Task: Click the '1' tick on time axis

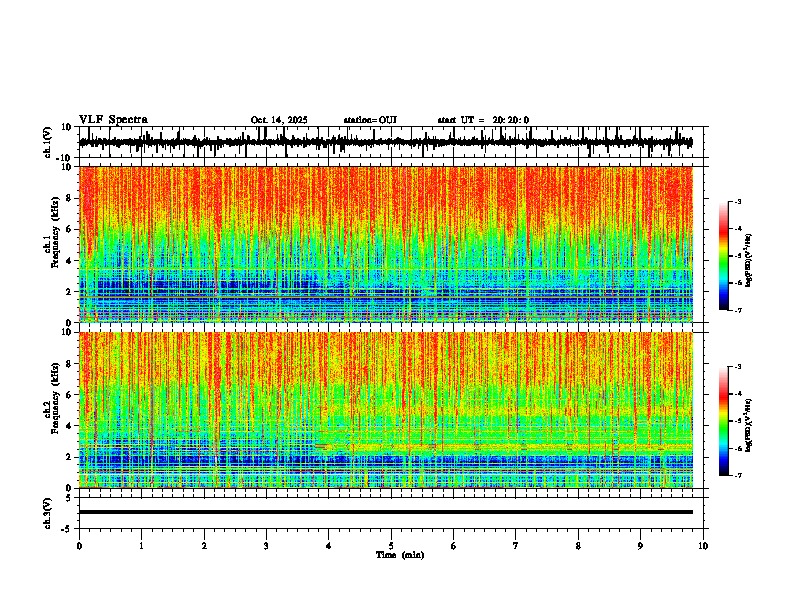Action: point(141,546)
